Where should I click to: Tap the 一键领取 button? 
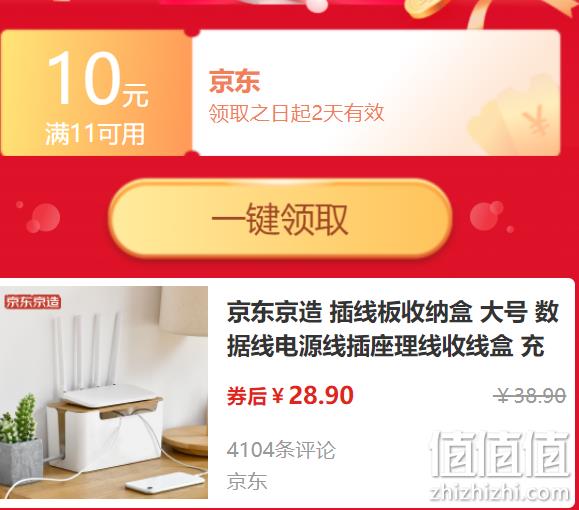pos(281,219)
